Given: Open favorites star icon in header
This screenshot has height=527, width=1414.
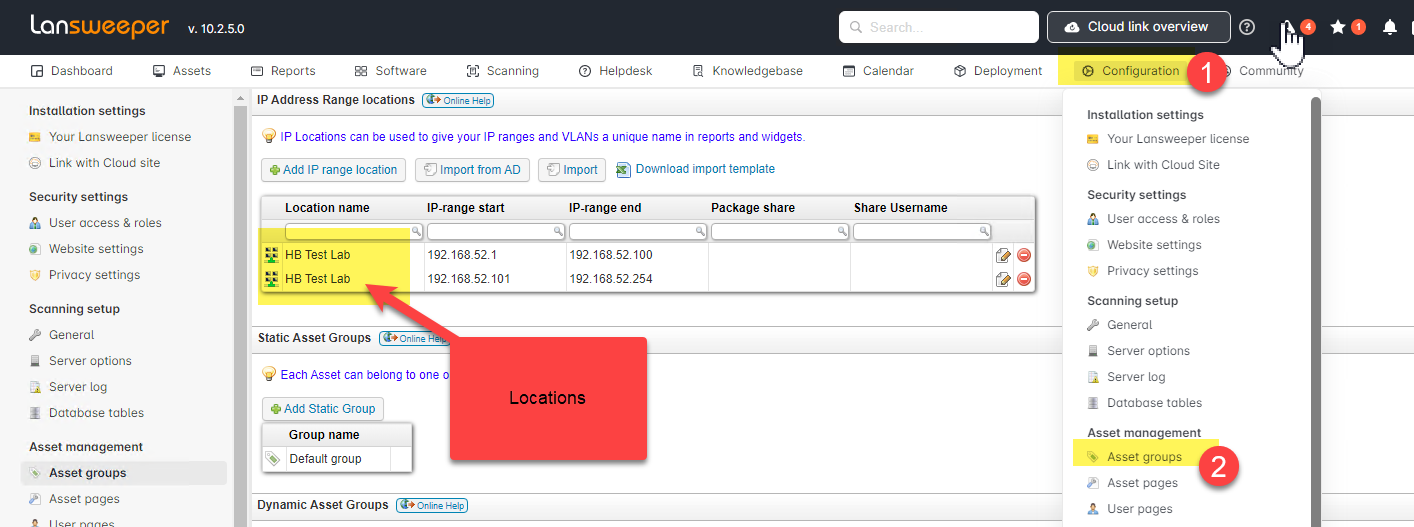Looking at the screenshot, I should [1337, 27].
